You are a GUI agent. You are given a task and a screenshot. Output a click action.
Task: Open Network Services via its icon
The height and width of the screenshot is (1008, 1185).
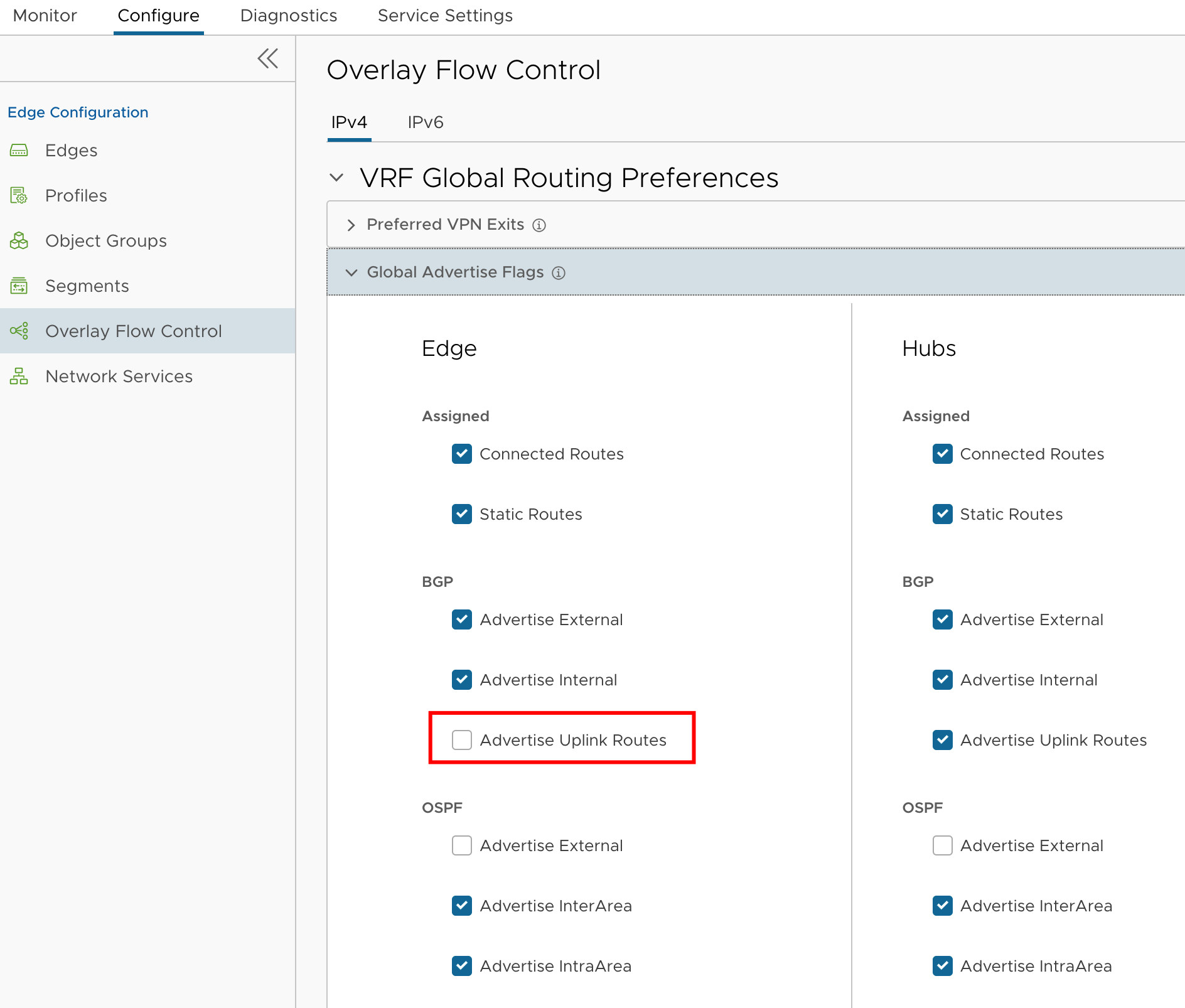tap(19, 376)
